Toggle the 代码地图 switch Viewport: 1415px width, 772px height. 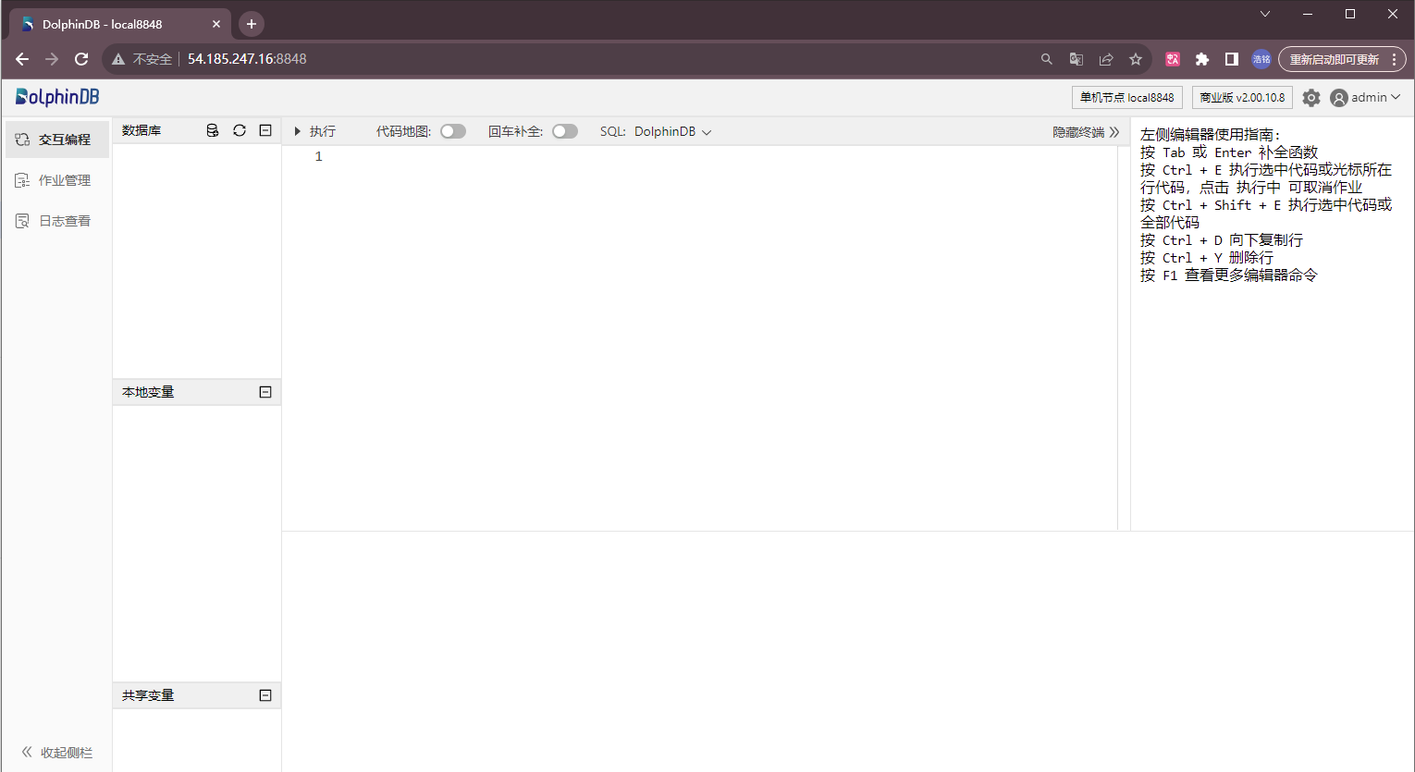pyautogui.click(x=453, y=132)
